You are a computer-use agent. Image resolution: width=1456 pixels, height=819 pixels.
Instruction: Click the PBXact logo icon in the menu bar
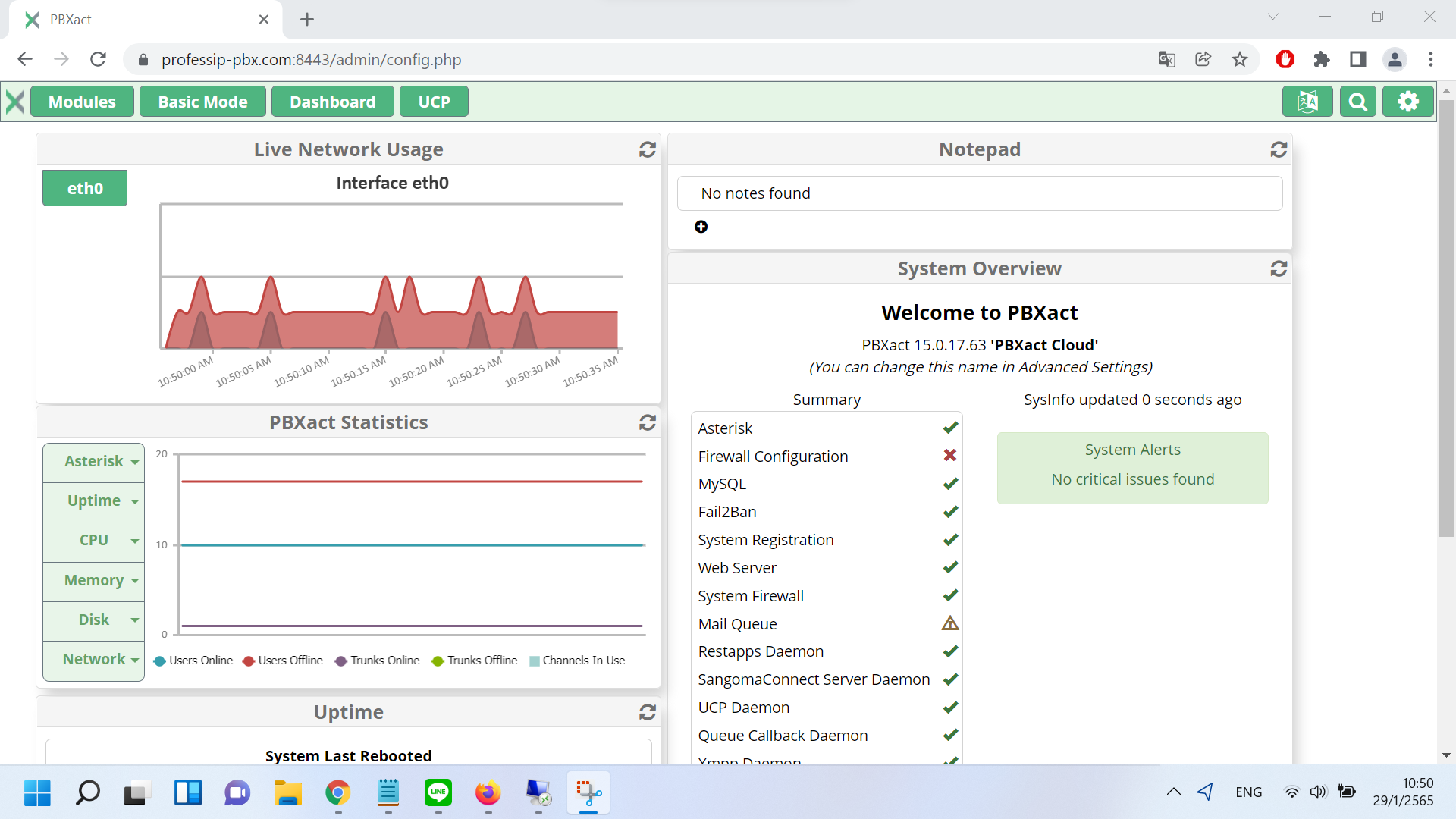[15, 102]
